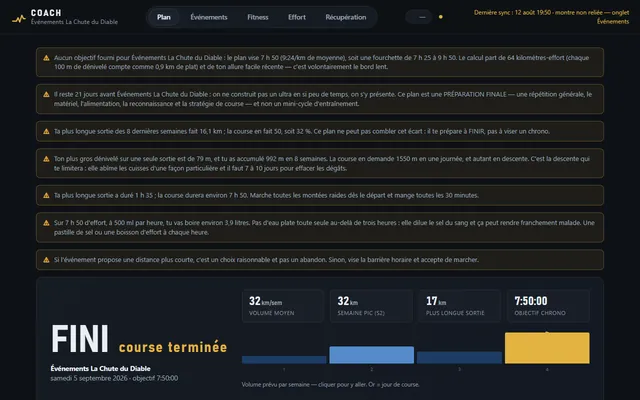The height and width of the screenshot is (400, 640).
Task: Click the 'Aucun objectif fourni' alert text
Action: (x=322, y=62)
